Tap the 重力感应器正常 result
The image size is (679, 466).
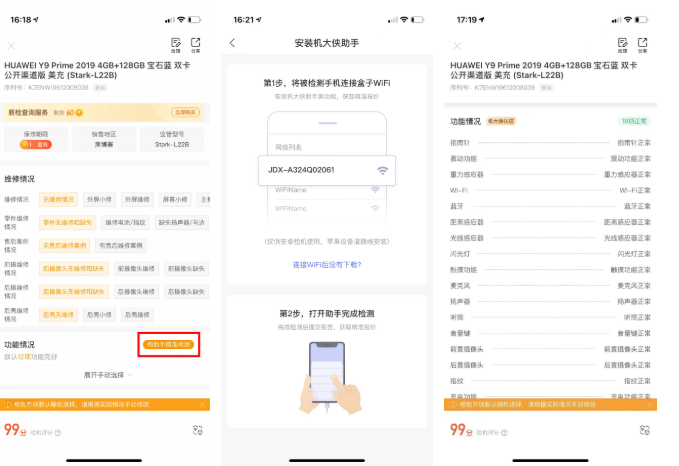[627, 175]
